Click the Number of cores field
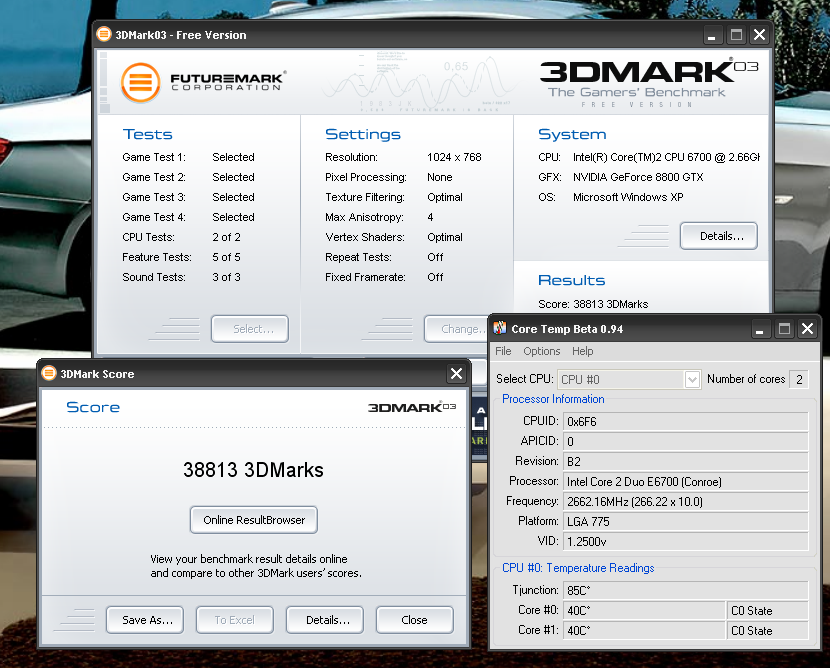The height and width of the screenshot is (668, 830). pos(799,379)
